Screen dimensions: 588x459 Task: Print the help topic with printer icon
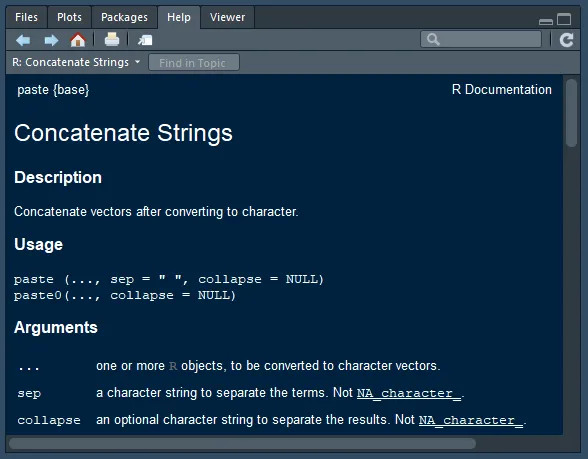[x=112, y=39]
